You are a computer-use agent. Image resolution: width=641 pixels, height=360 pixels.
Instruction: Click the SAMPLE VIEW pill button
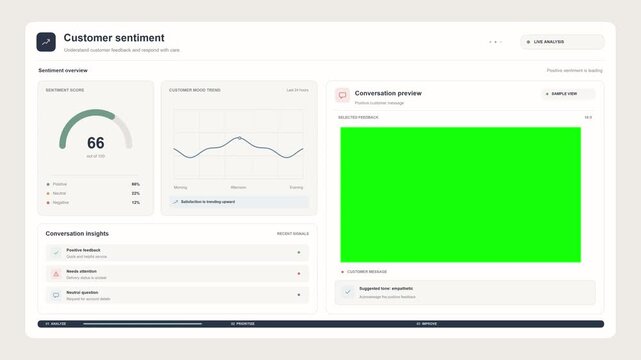568,94
